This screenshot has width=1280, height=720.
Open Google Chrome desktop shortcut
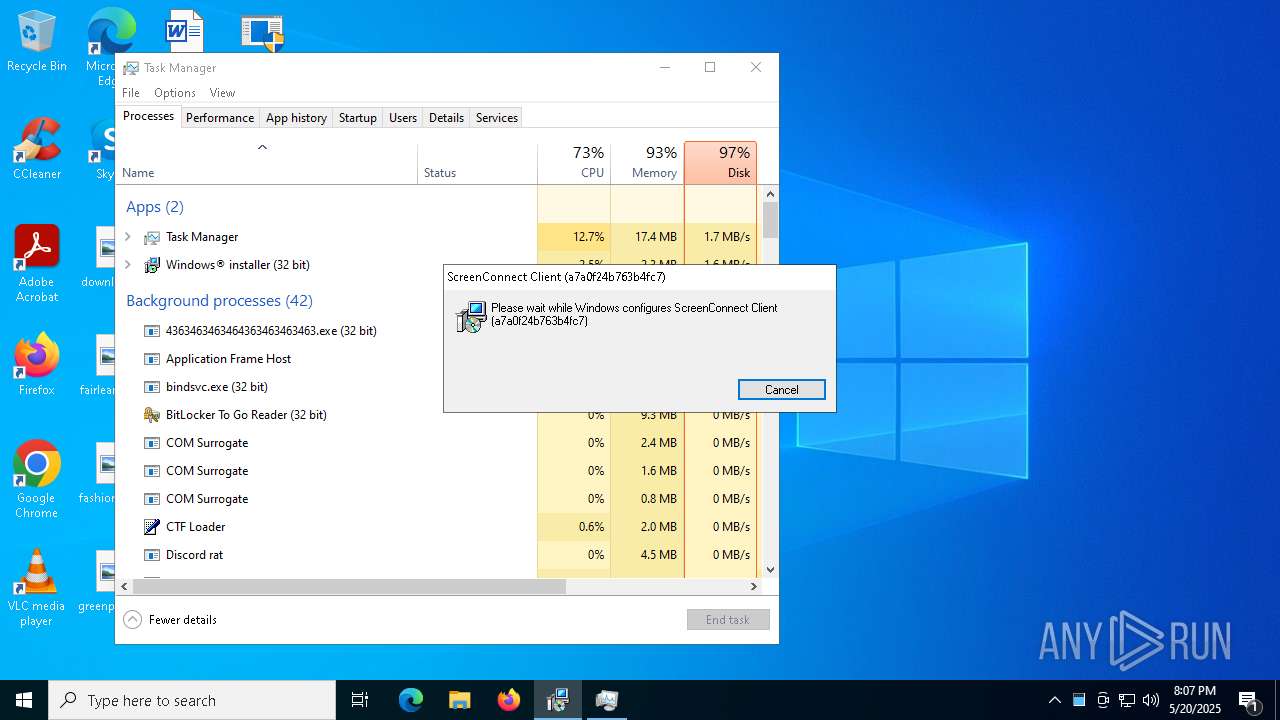click(x=37, y=480)
